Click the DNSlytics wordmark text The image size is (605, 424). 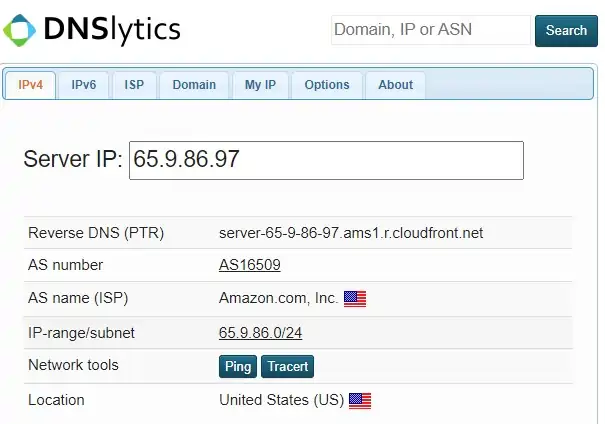112,30
